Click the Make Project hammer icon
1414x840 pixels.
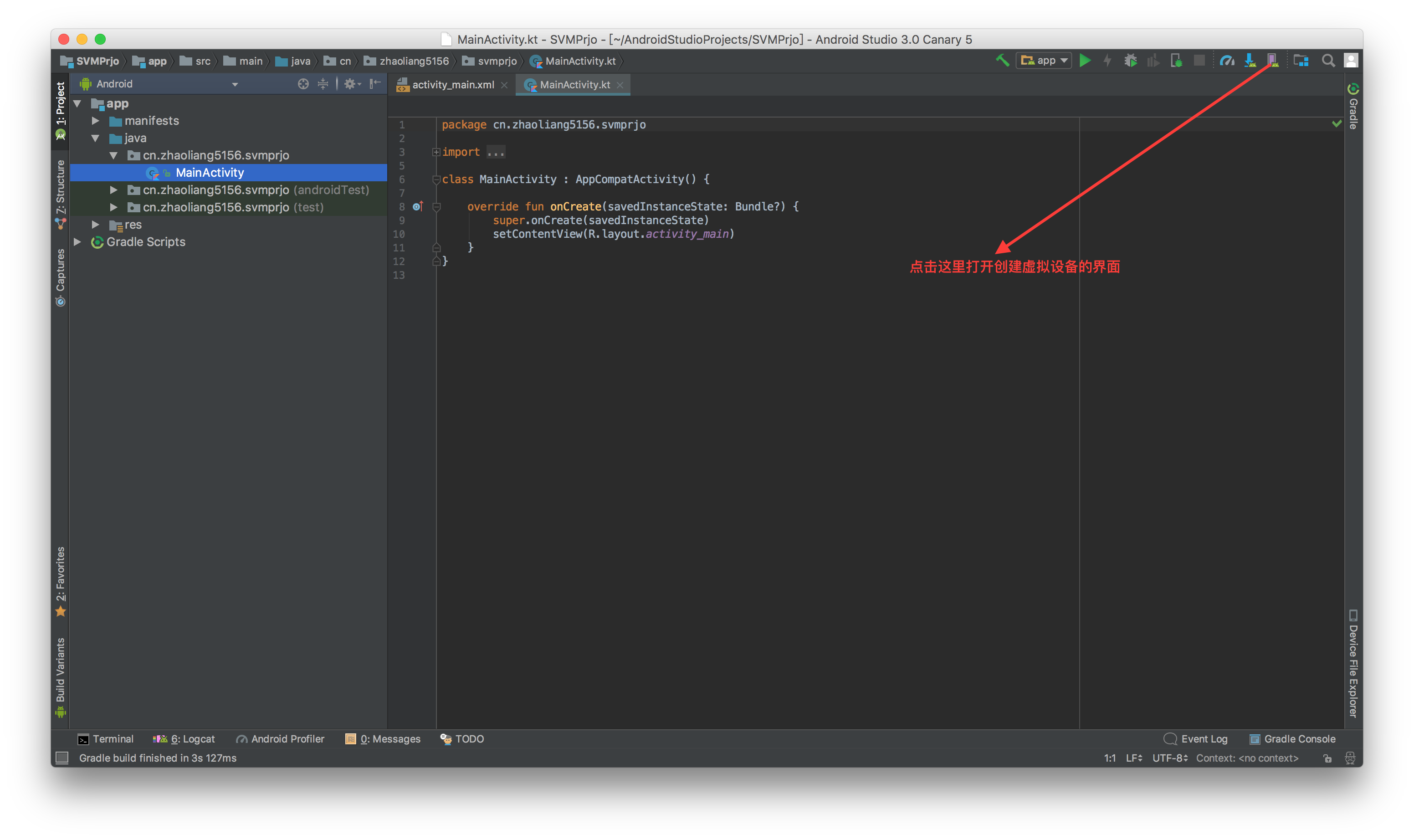[x=1002, y=60]
